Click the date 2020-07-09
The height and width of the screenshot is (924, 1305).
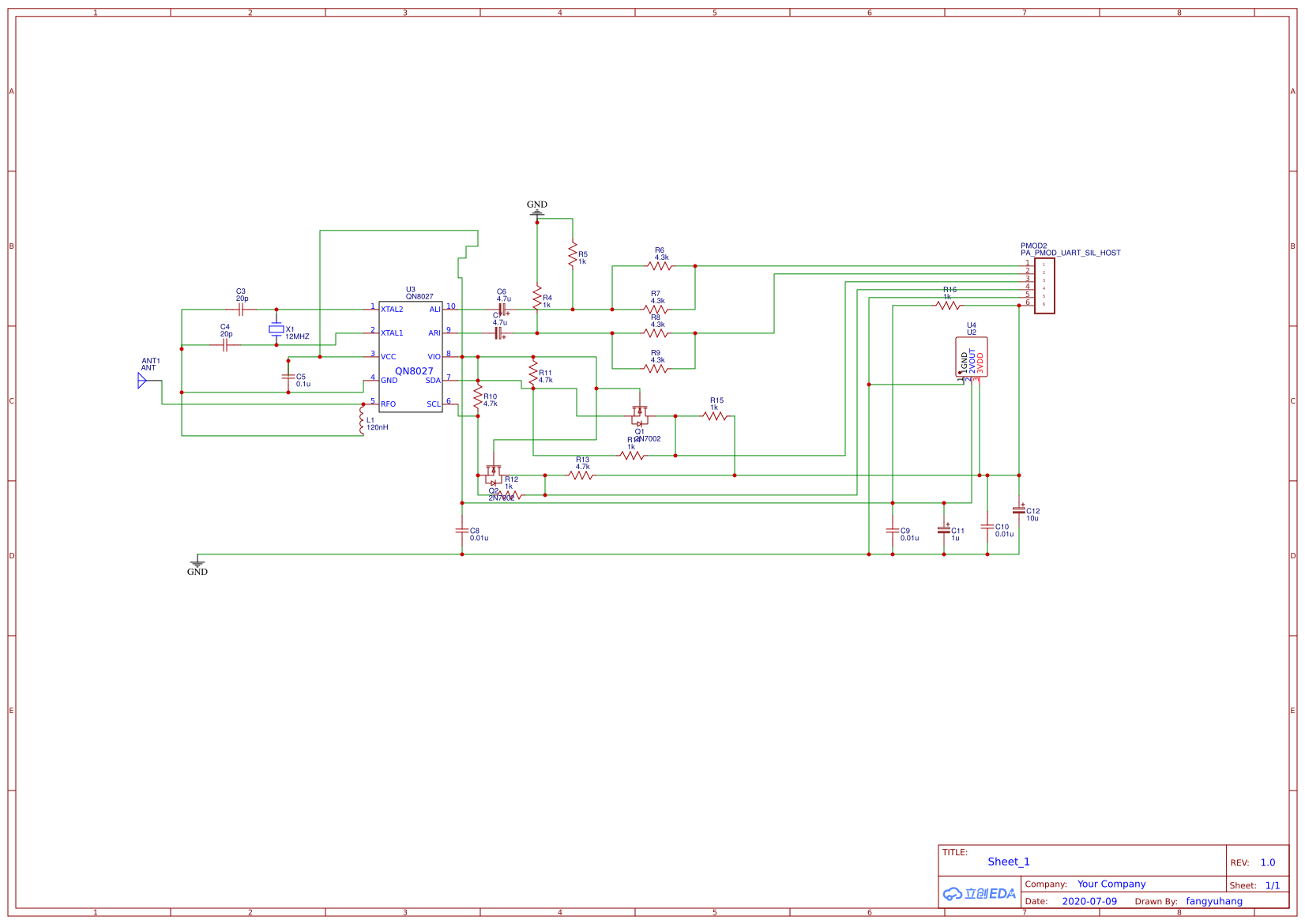(1089, 901)
